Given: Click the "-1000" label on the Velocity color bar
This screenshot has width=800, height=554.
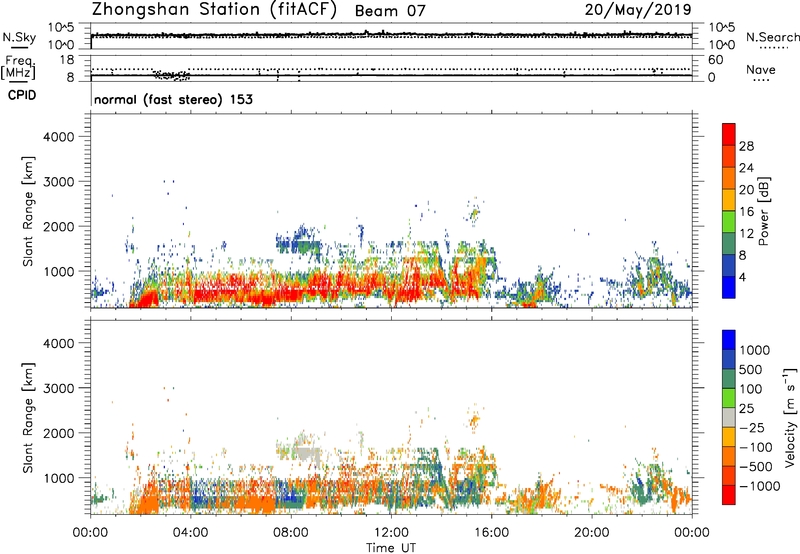Looking at the screenshot, I should (x=759, y=486).
